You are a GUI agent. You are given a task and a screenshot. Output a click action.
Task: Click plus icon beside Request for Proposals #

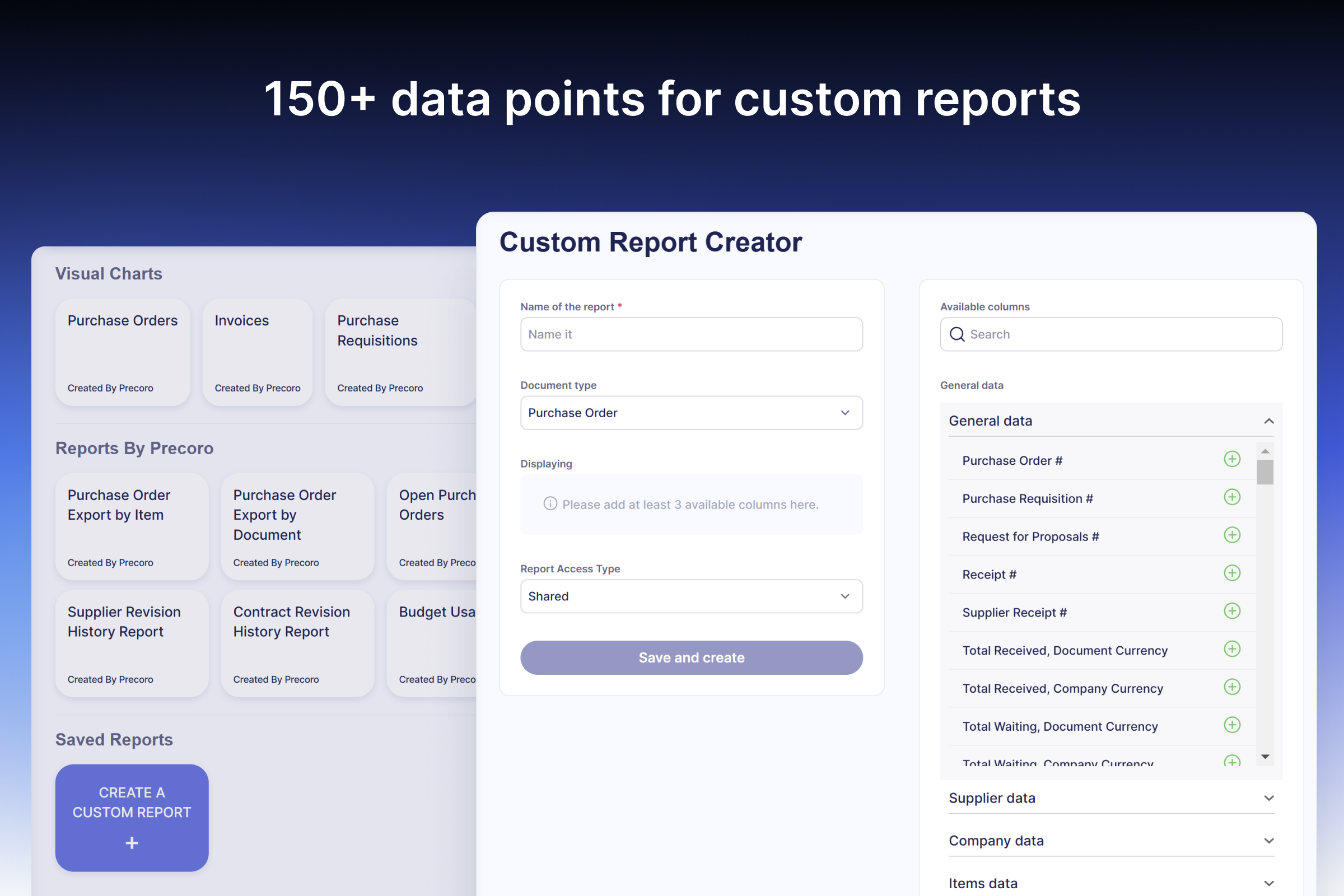pos(1233,535)
